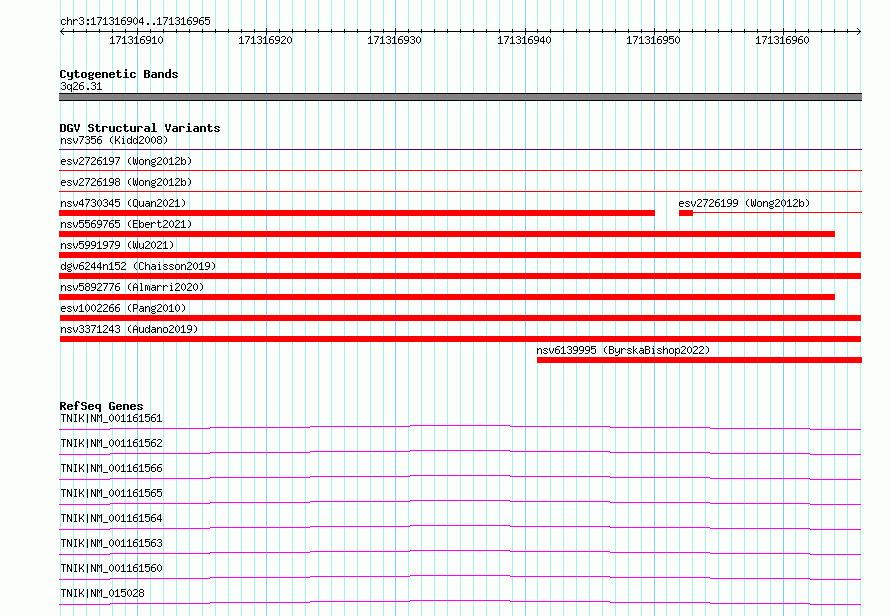Select the RefSeq Genes track title

tap(101, 406)
